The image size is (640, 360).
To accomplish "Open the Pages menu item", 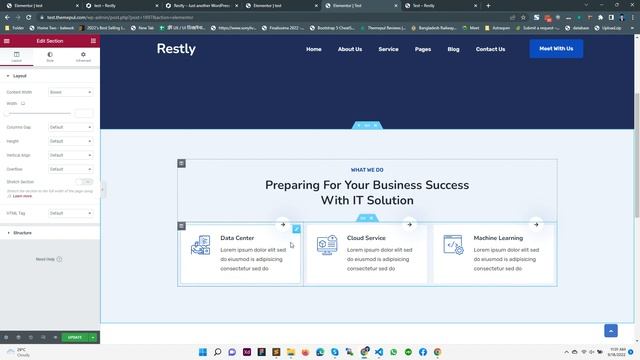I will pos(423,49).
